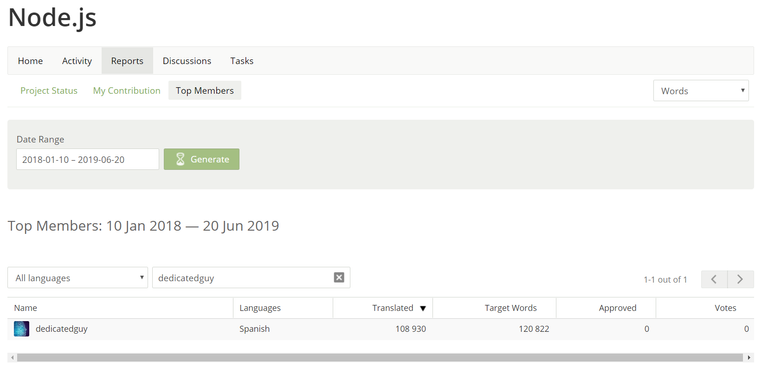Go to previous page arrow
This screenshot has height=368, width=768.
(x=714, y=279)
